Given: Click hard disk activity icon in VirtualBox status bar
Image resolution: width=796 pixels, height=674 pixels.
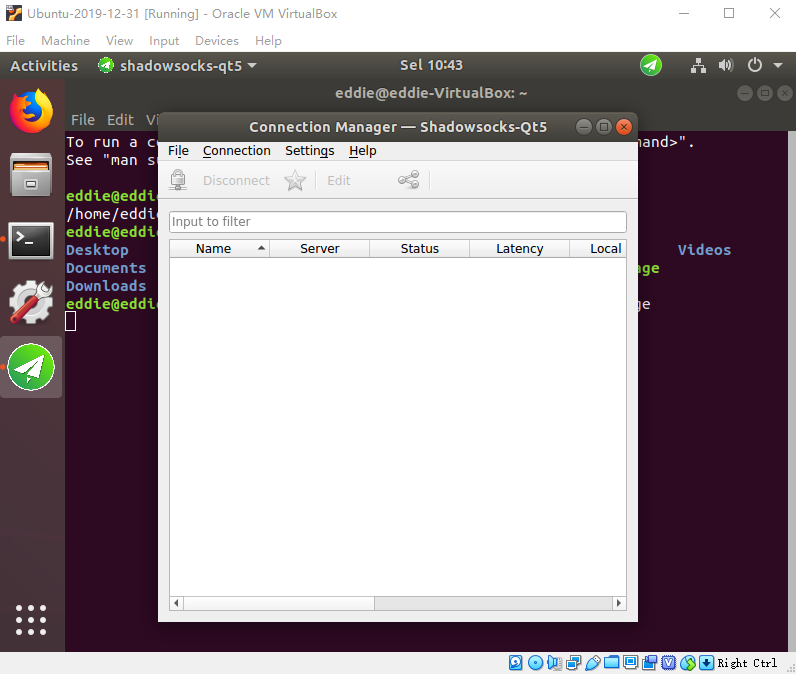Looking at the screenshot, I should click(516, 662).
